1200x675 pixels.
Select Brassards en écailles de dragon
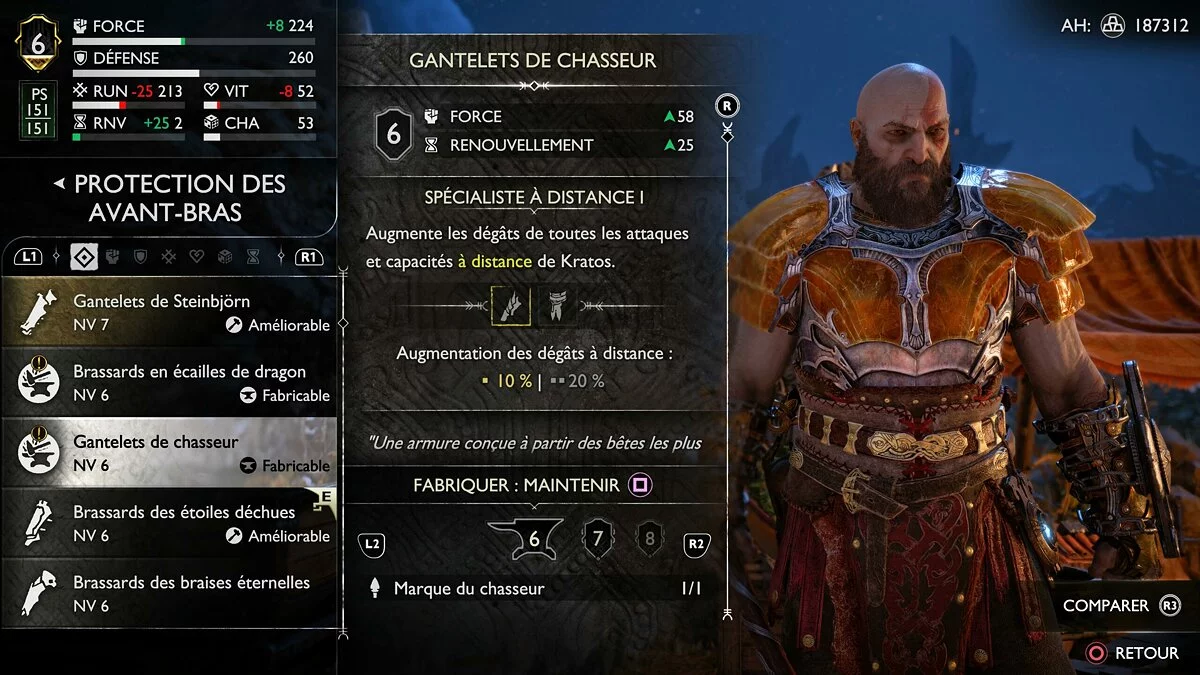click(x=169, y=382)
